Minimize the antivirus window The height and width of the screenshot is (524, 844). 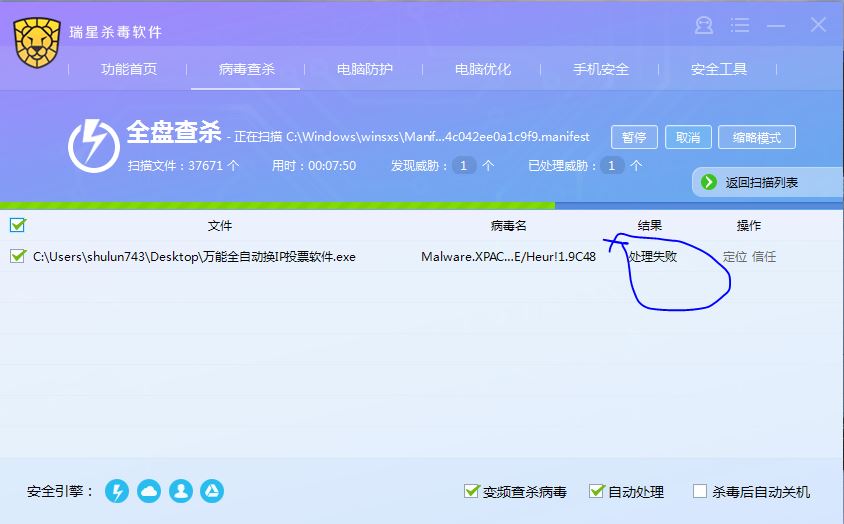(x=776, y=26)
